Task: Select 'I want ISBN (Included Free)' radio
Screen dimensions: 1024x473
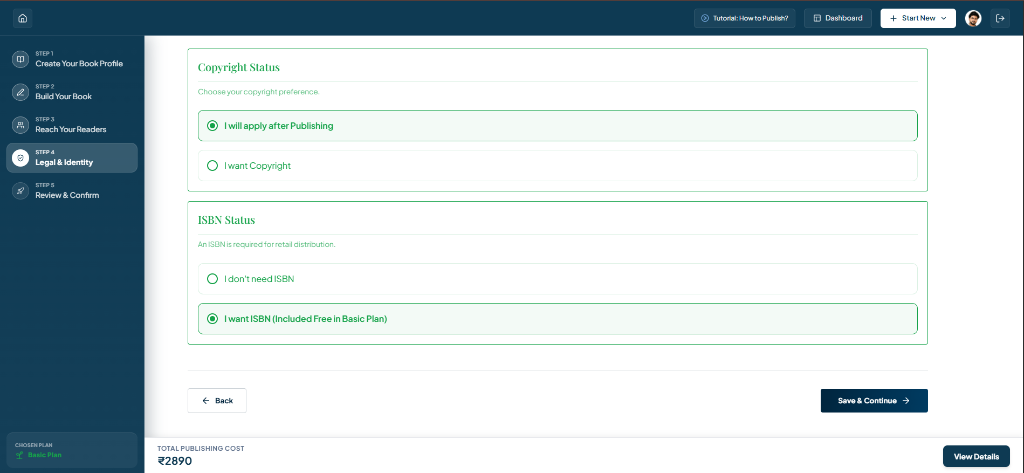Action: click(x=212, y=319)
